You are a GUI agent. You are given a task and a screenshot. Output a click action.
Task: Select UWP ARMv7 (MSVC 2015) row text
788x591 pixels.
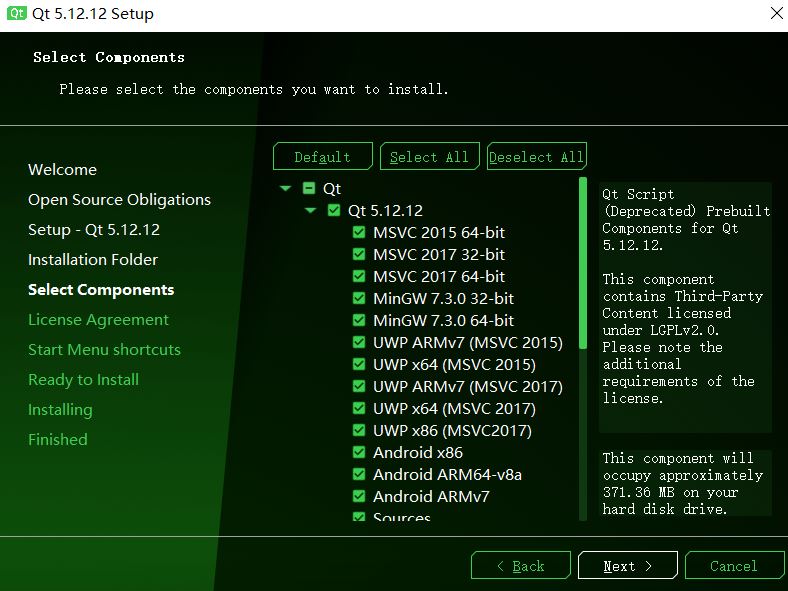click(x=468, y=342)
